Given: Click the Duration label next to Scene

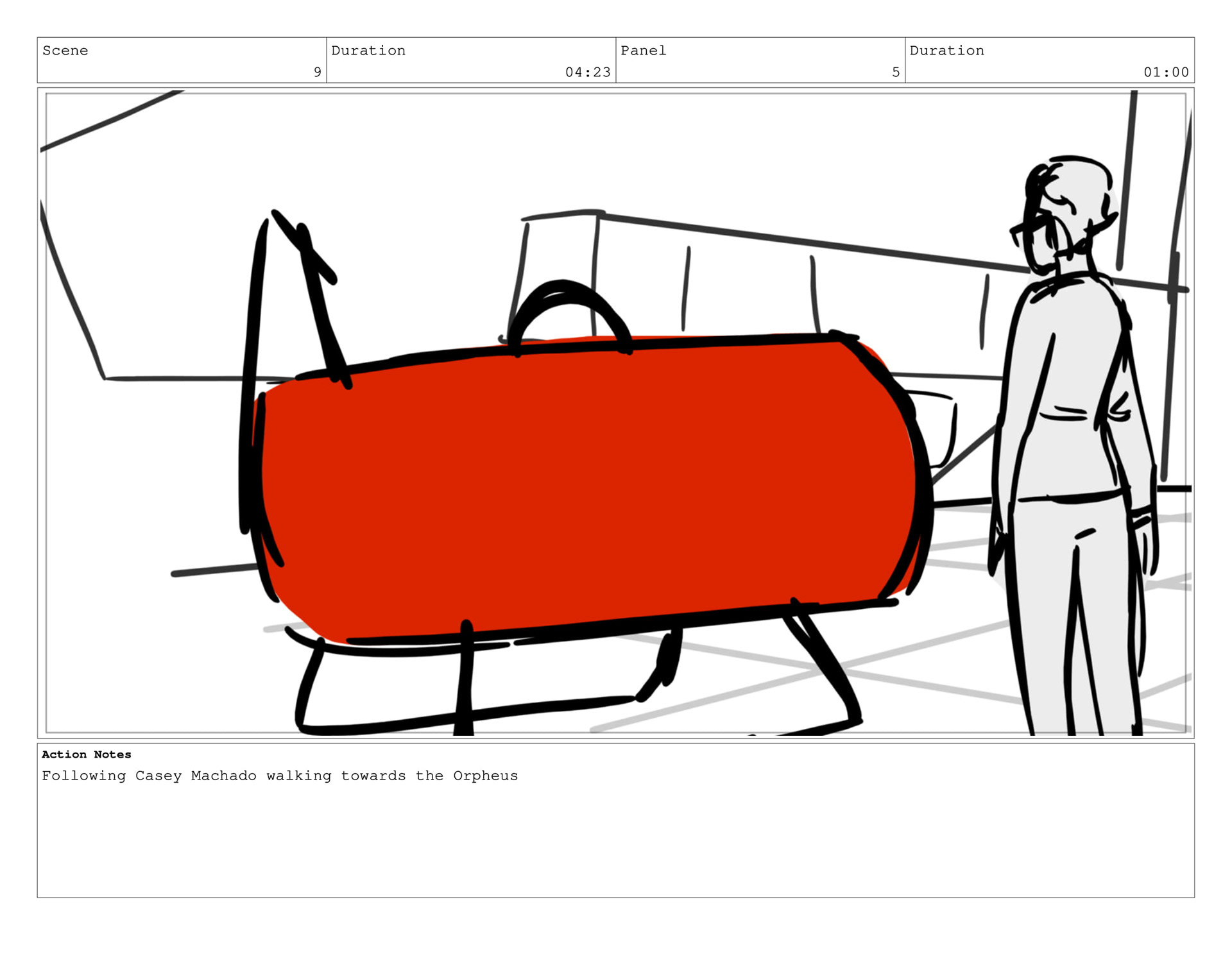Looking at the screenshot, I should tap(368, 51).
